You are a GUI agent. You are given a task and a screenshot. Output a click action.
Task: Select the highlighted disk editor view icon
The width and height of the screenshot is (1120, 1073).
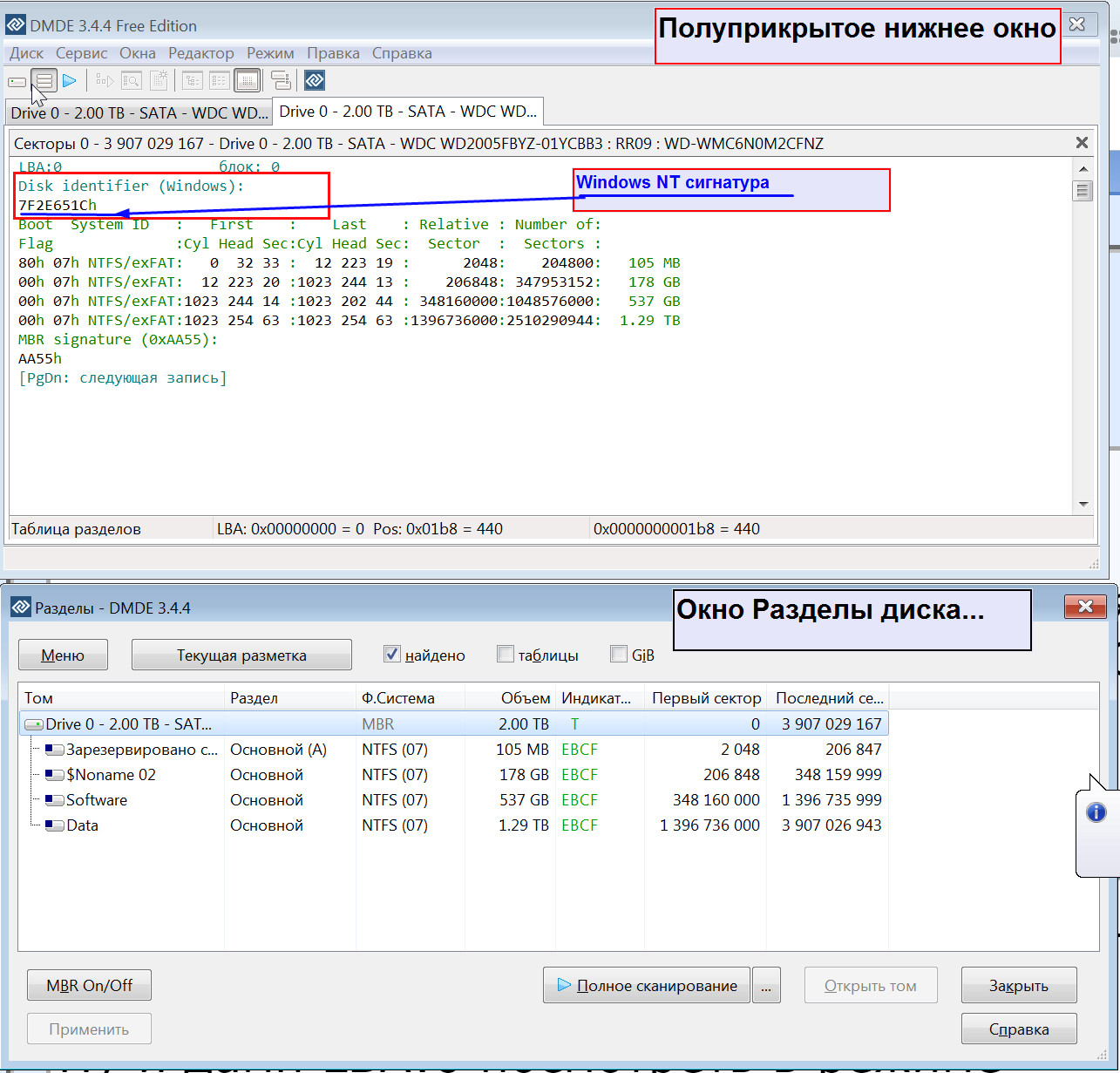tap(248, 81)
